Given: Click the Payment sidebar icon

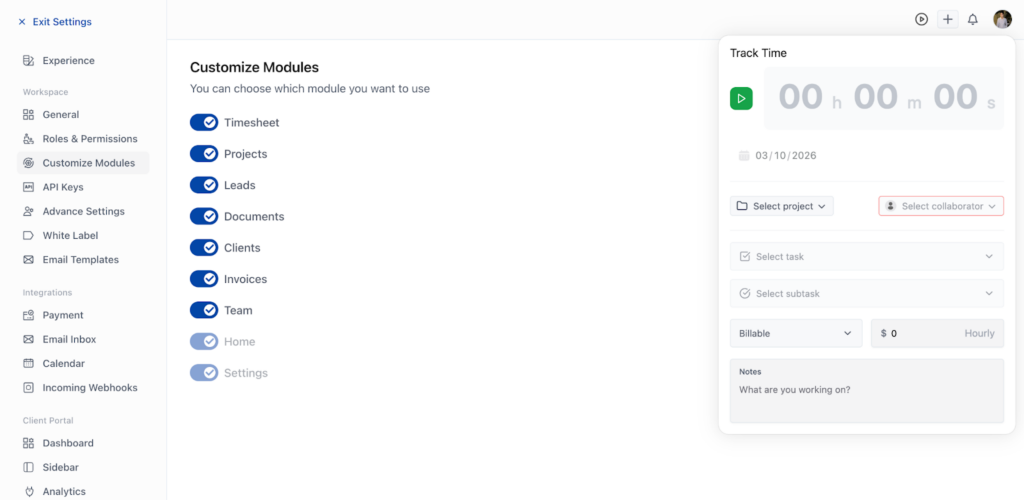Looking at the screenshot, I should click(29, 315).
